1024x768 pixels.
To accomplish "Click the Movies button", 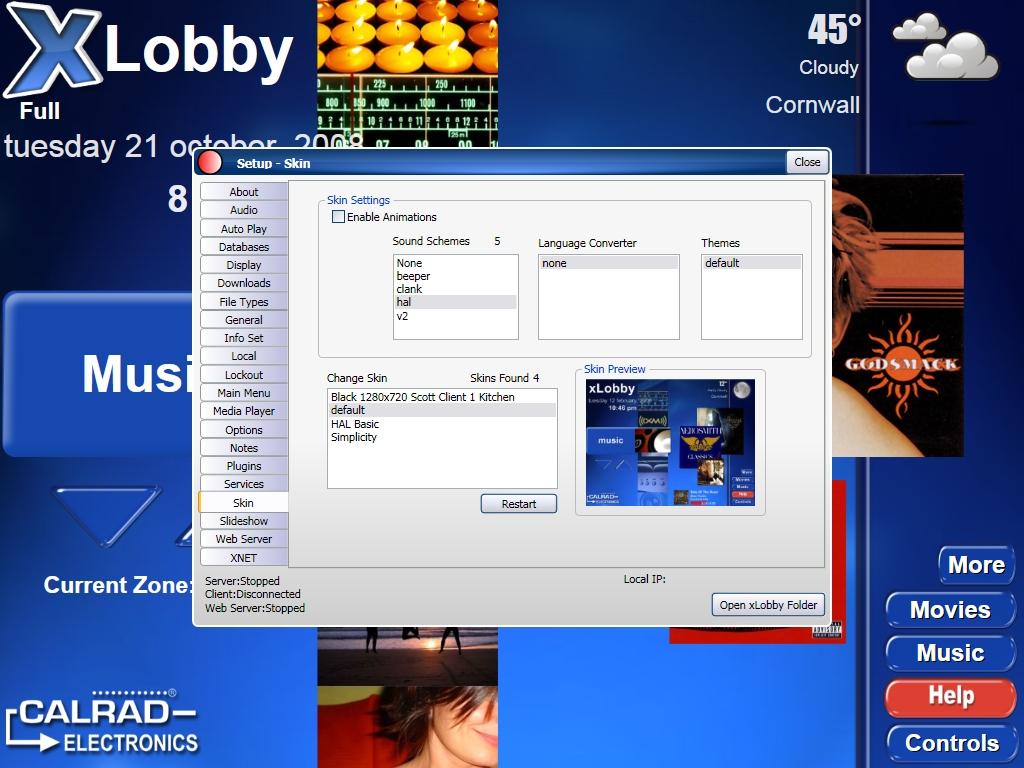I will point(950,609).
